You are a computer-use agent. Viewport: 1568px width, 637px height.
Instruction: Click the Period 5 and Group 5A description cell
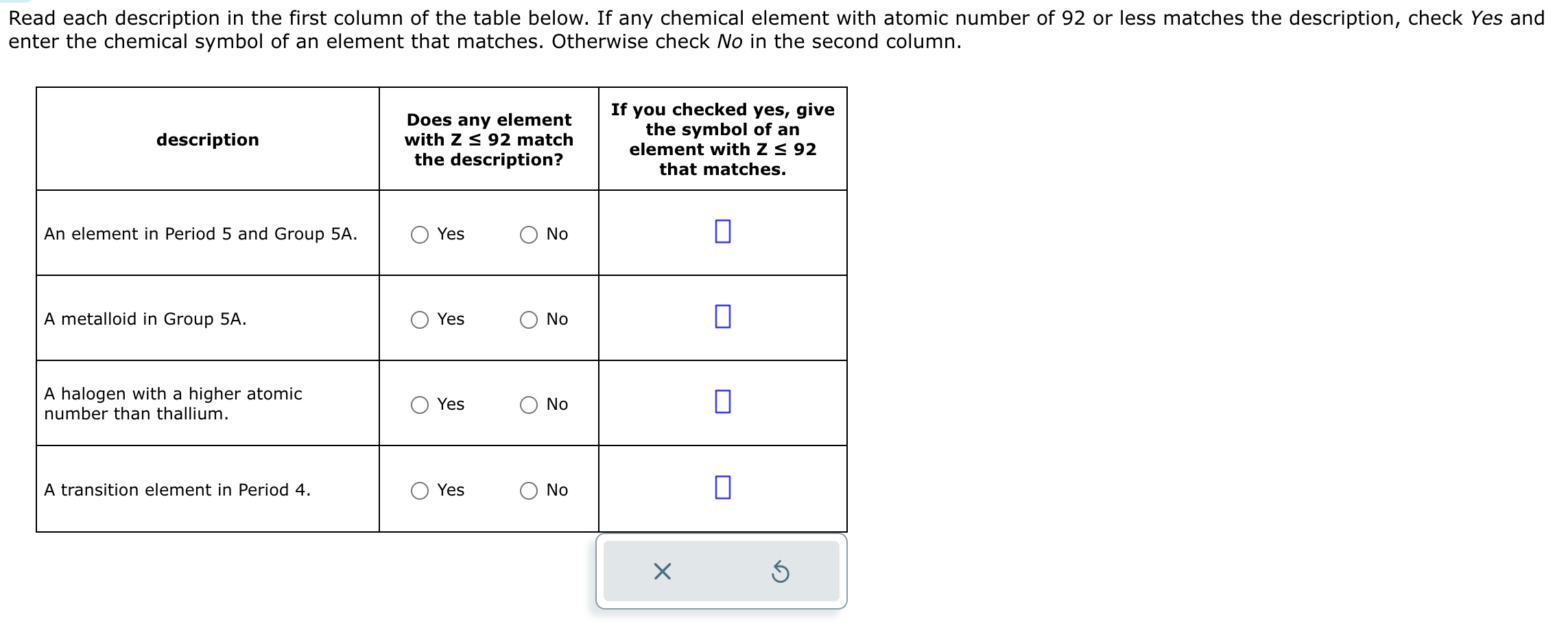click(200, 233)
